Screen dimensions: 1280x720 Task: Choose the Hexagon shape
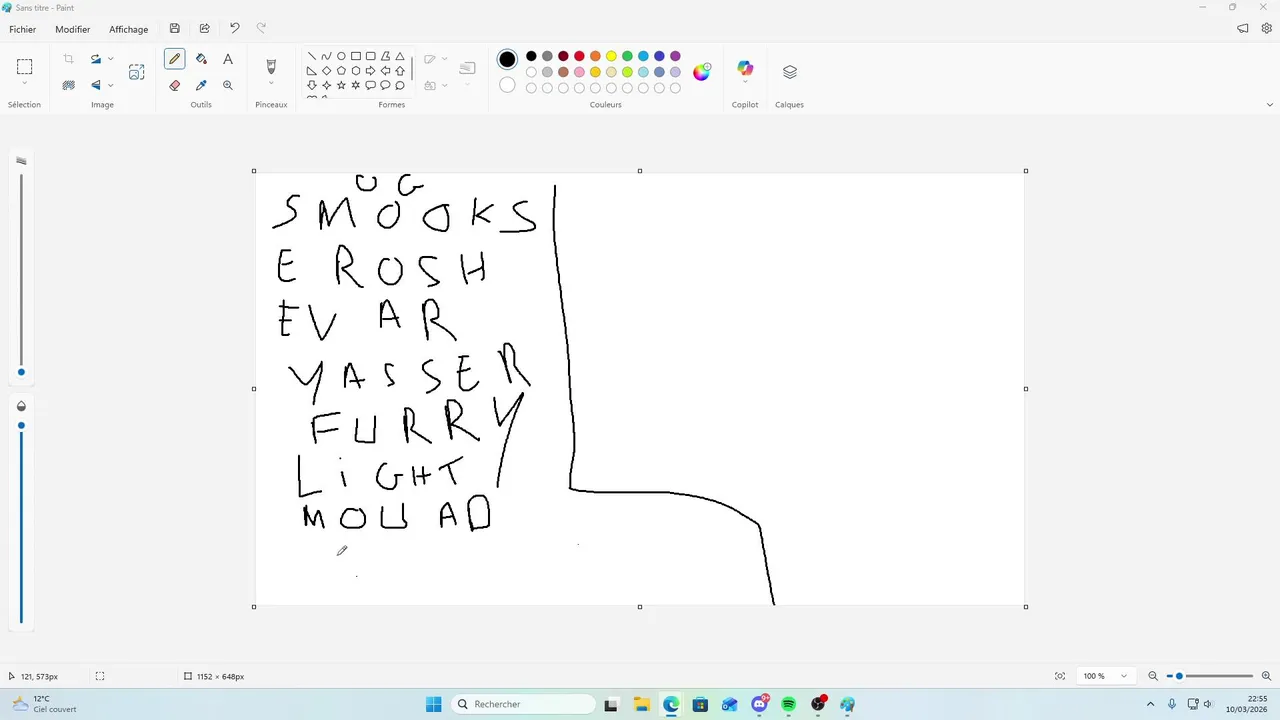356,71
